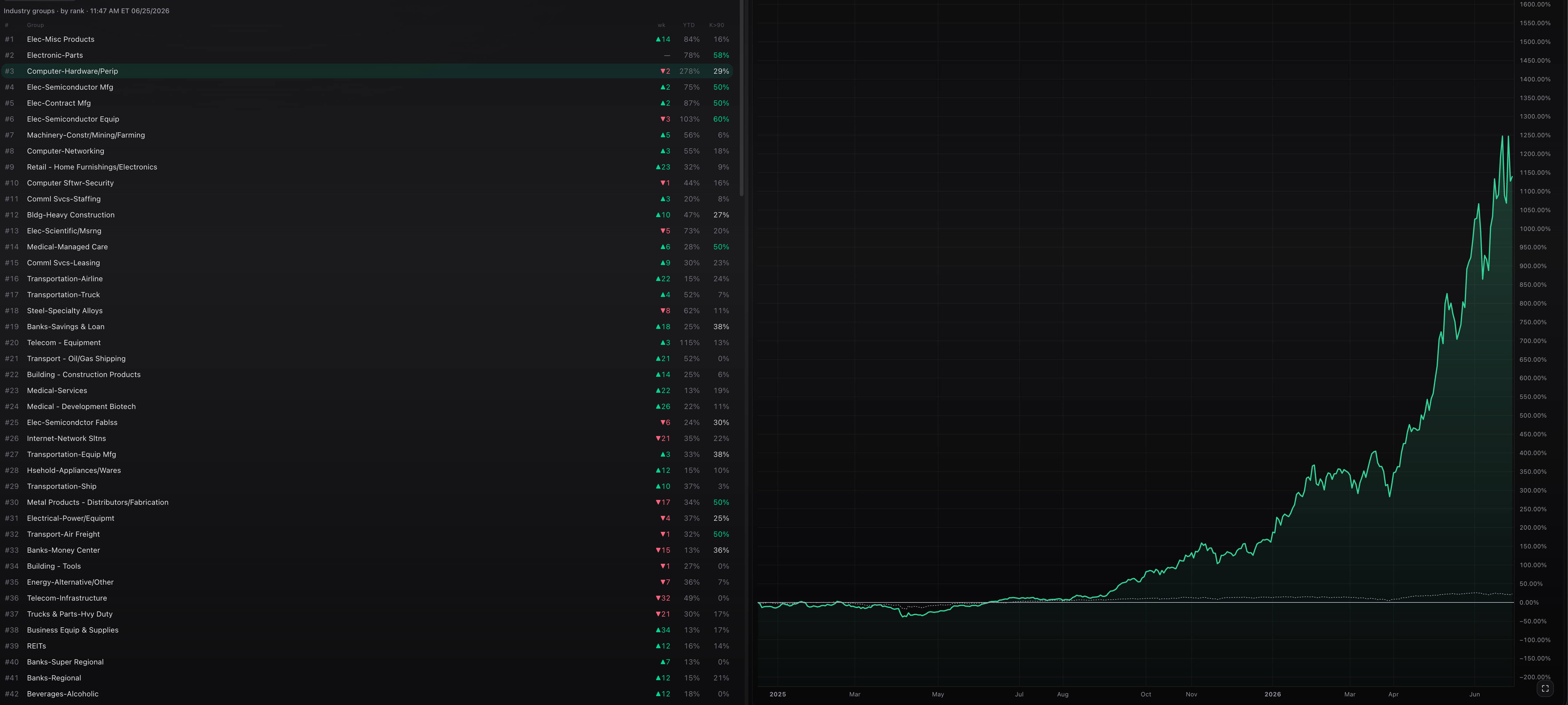Select Building - Construction Products group
The height and width of the screenshot is (705, 1568).
tap(367, 374)
